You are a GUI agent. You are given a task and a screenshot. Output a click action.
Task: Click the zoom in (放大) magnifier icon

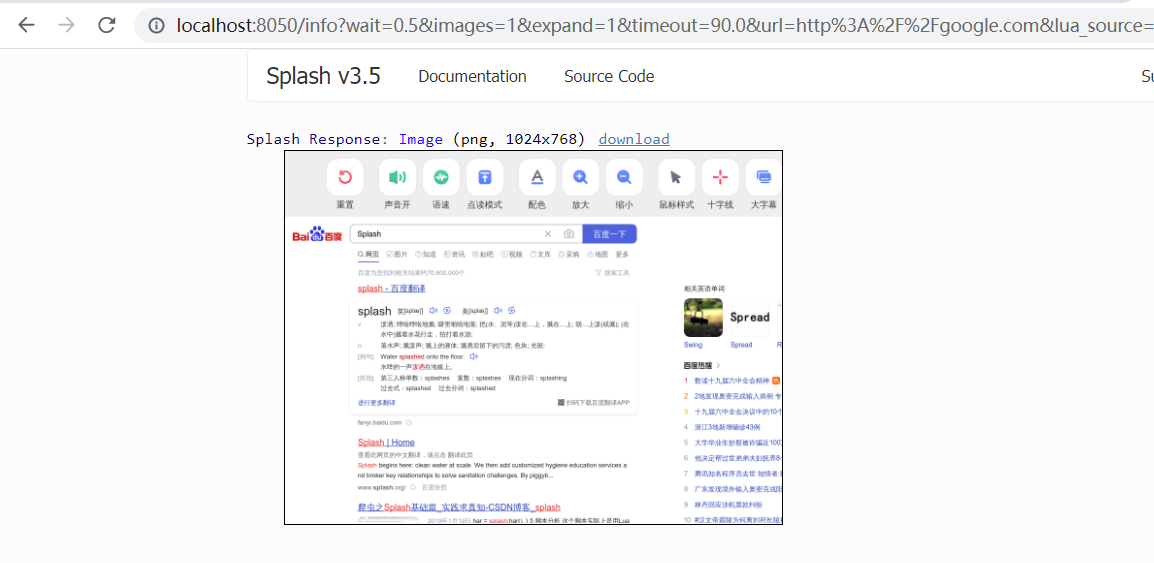click(581, 177)
